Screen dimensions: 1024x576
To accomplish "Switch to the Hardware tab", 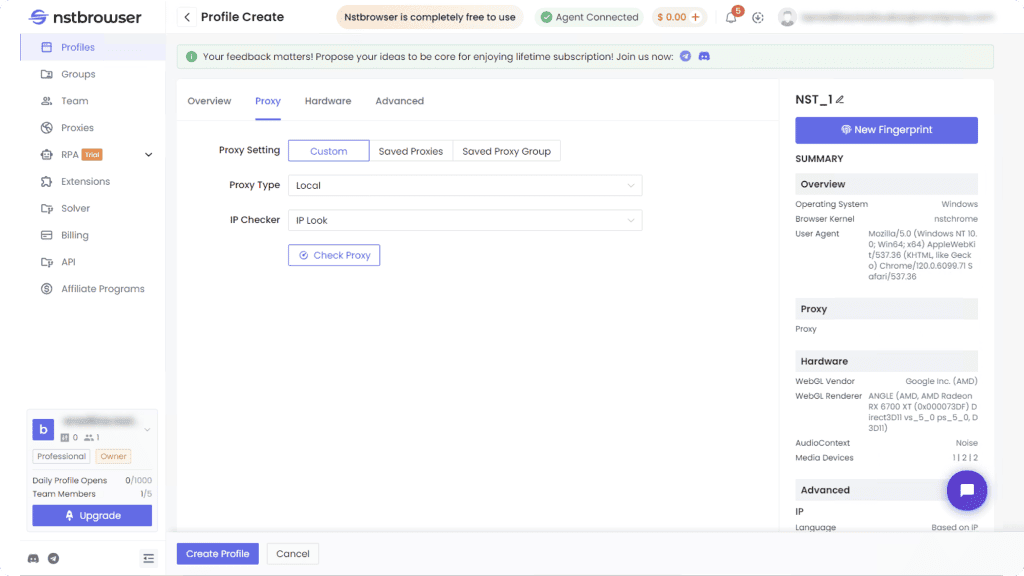I will [327, 101].
